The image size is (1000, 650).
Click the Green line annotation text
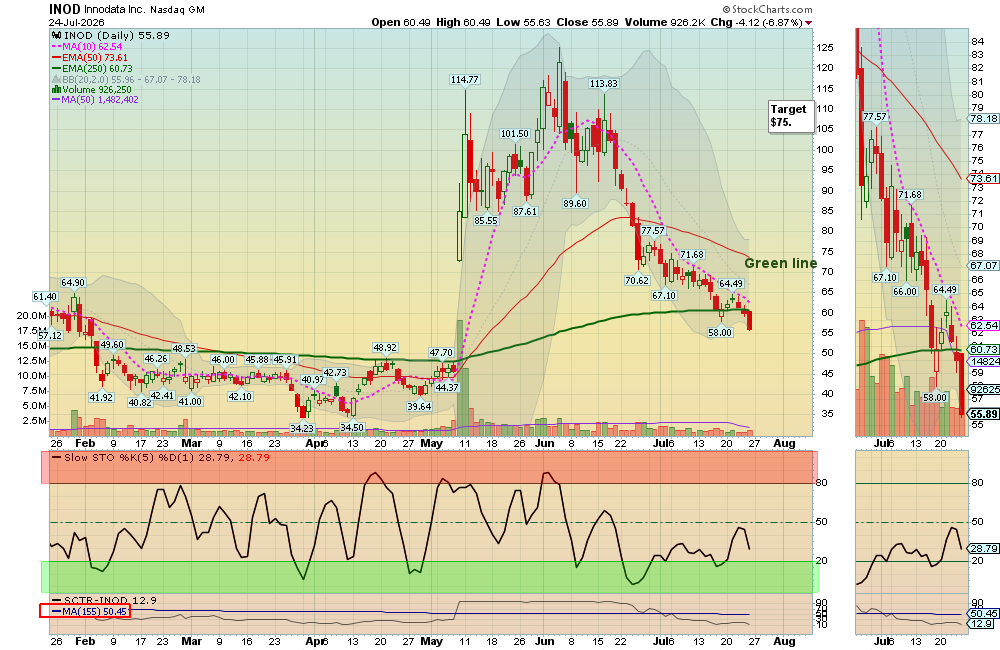click(781, 263)
